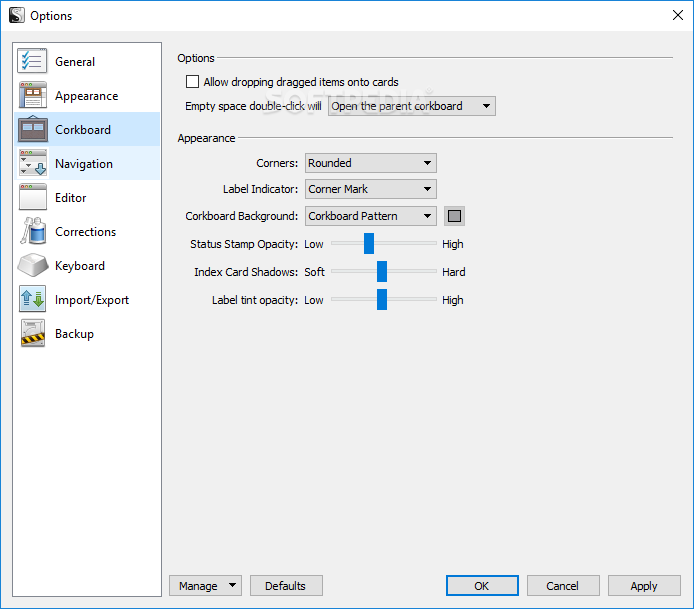Open the Corners dropdown
694x609 pixels.
coord(370,163)
